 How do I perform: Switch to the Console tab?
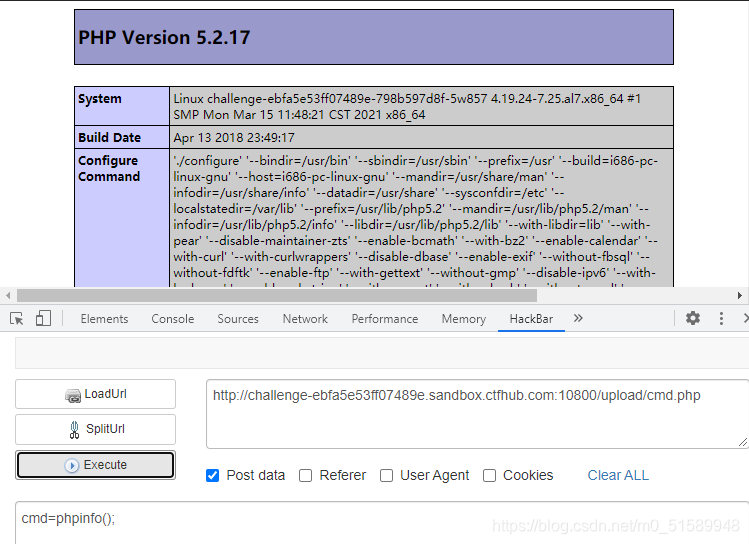pyautogui.click(x=172, y=319)
